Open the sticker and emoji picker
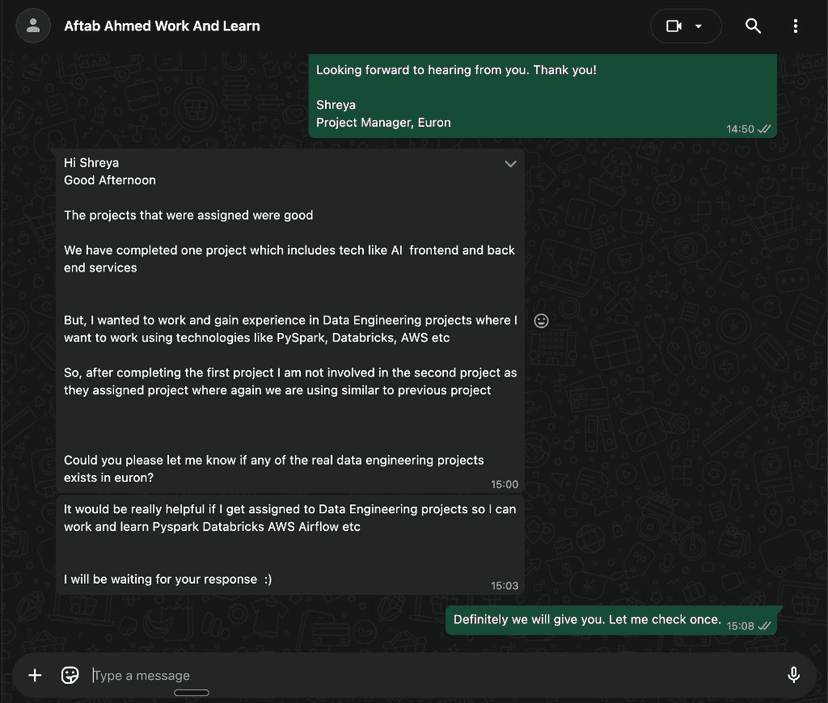Screen dimensions: 828x703 [x=70, y=675]
